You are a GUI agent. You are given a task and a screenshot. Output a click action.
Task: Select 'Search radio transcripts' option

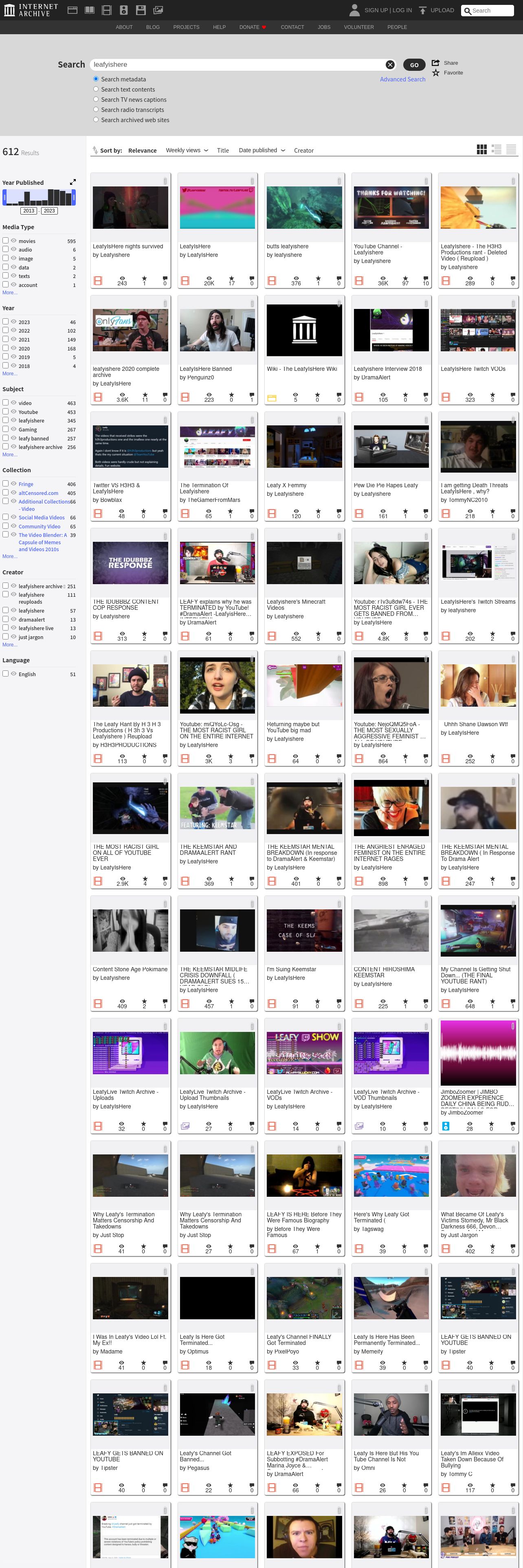pyautogui.click(x=96, y=109)
